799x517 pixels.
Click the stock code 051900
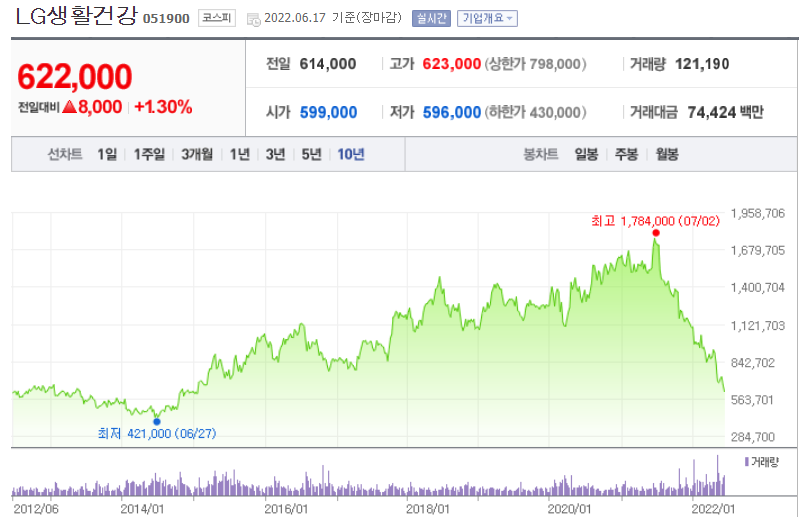(166, 19)
